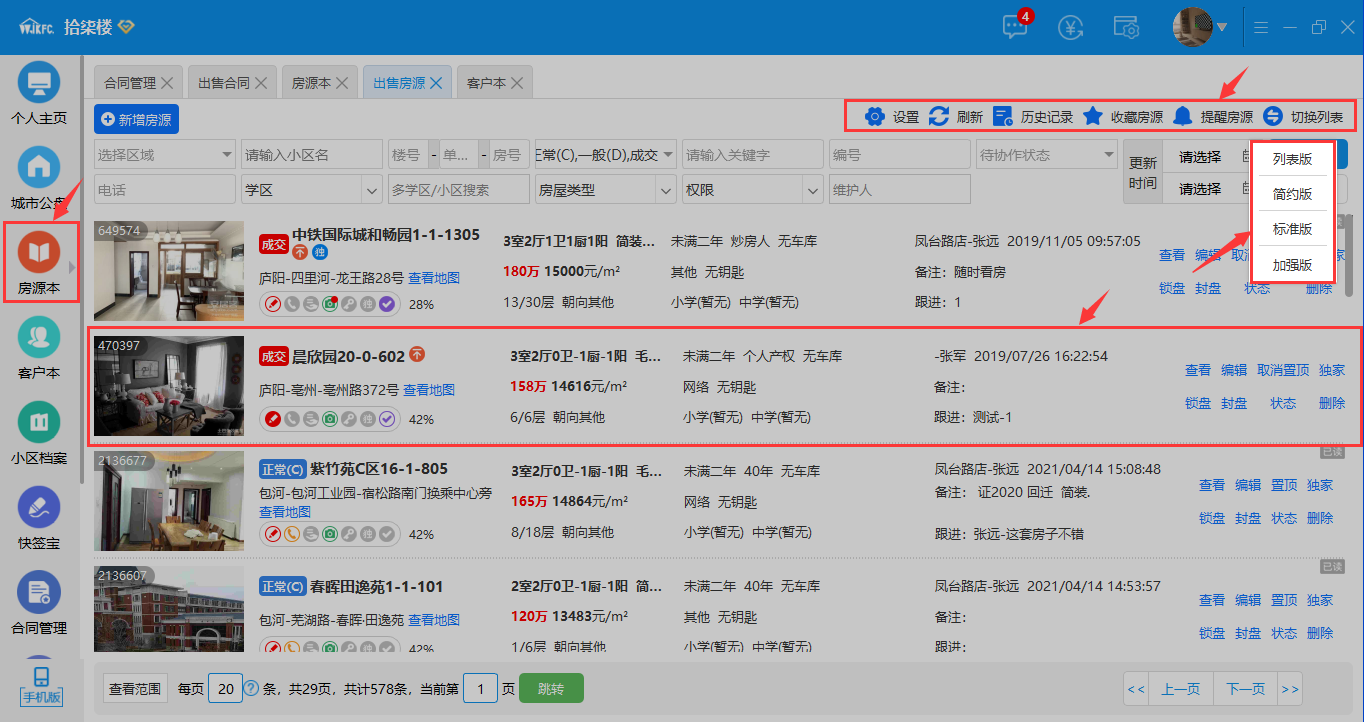This screenshot has width=1364, height=722.
Task: Click the 查看范围 button
Action: tap(135, 689)
